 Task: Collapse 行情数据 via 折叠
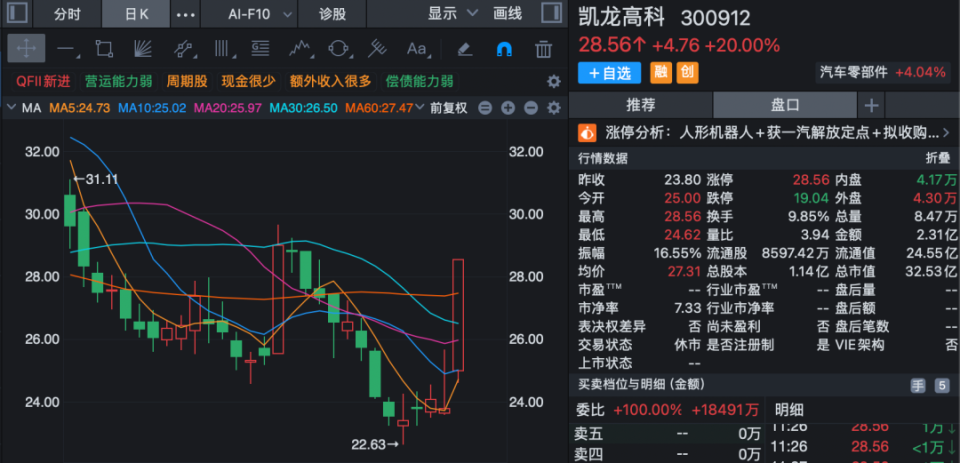click(937, 159)
